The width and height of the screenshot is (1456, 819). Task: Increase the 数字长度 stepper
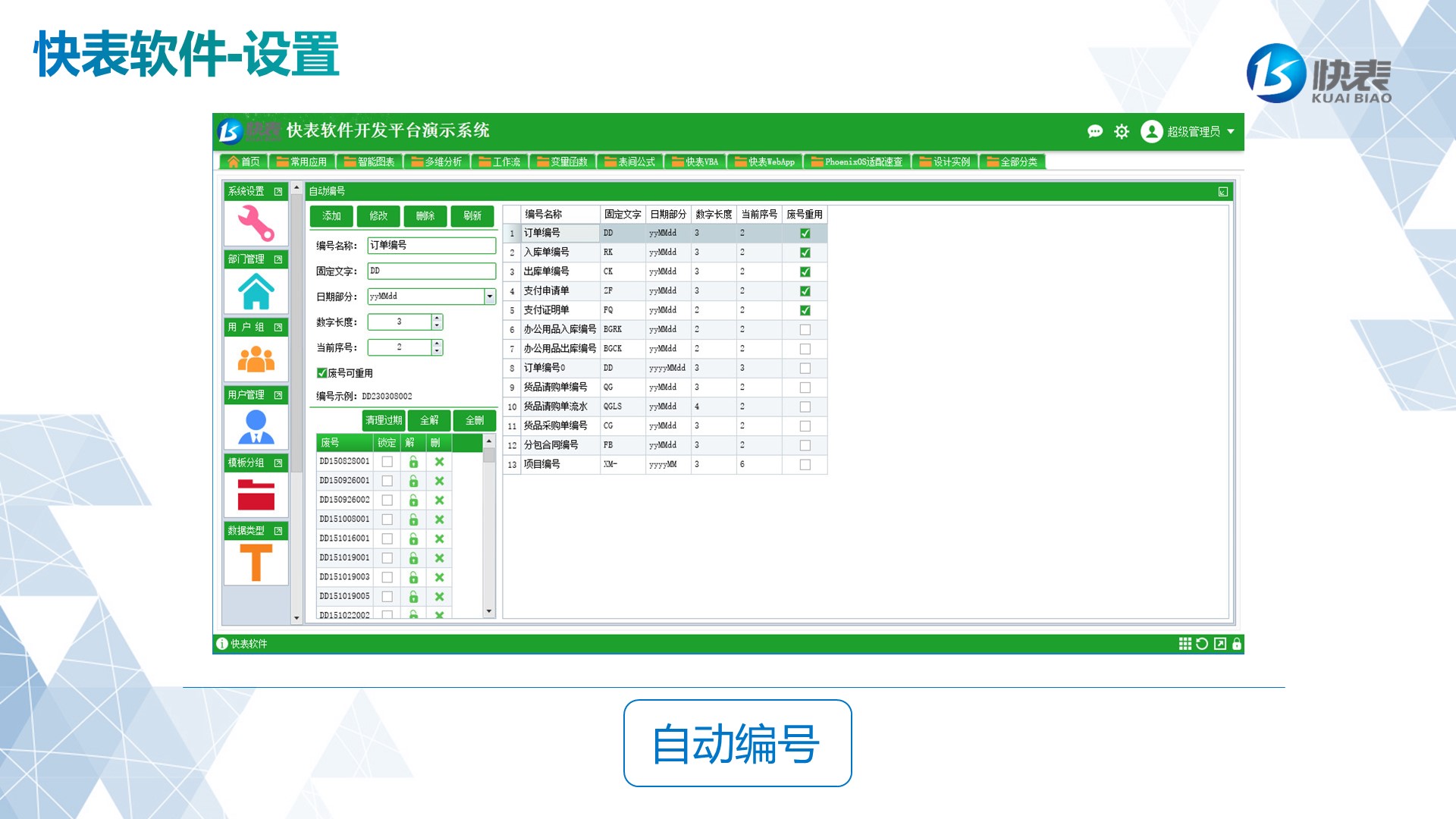[437, 318]
